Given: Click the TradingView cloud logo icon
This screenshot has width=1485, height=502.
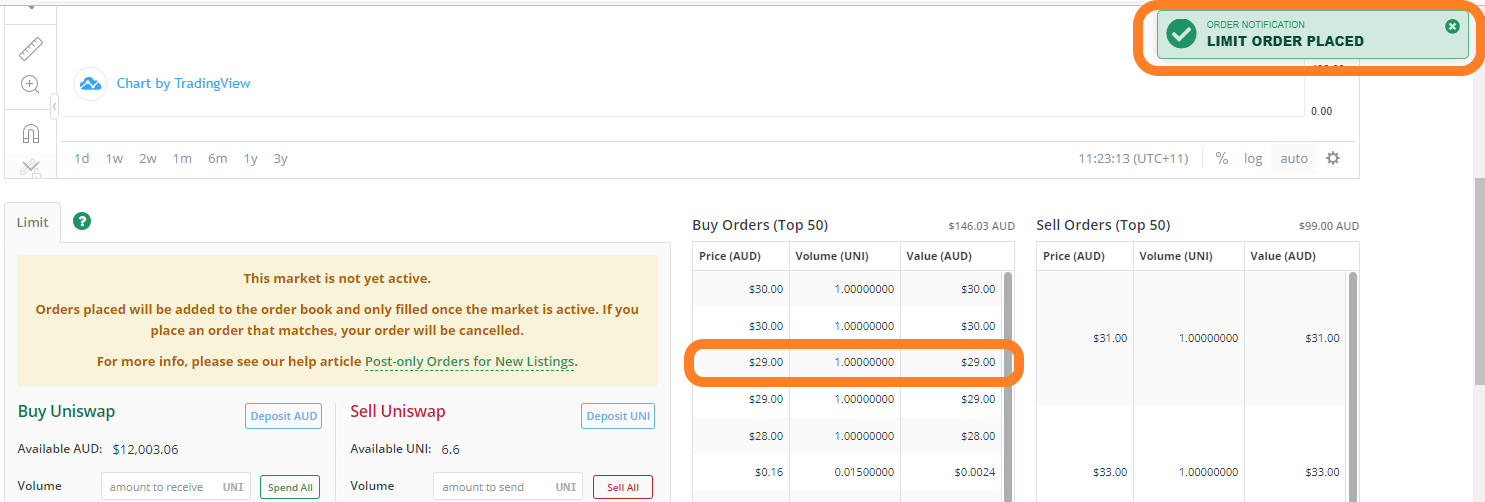Looking at the screenshot, I should pos(90,84).
